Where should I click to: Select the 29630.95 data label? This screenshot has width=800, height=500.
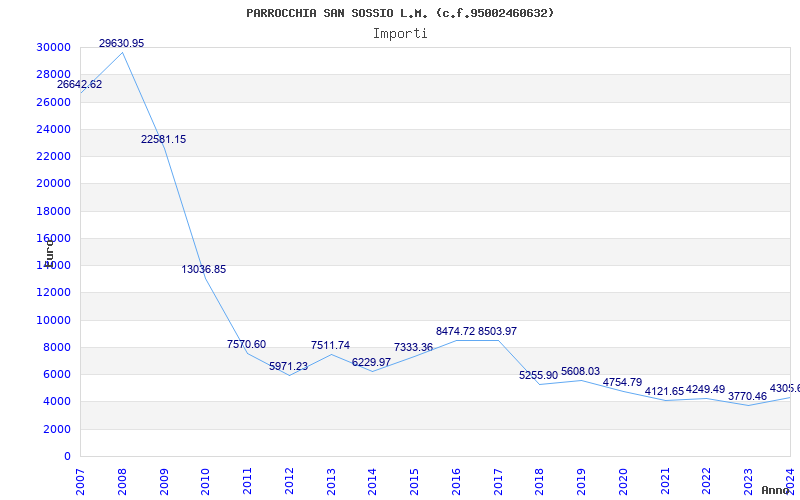click(x=121, y=43)
